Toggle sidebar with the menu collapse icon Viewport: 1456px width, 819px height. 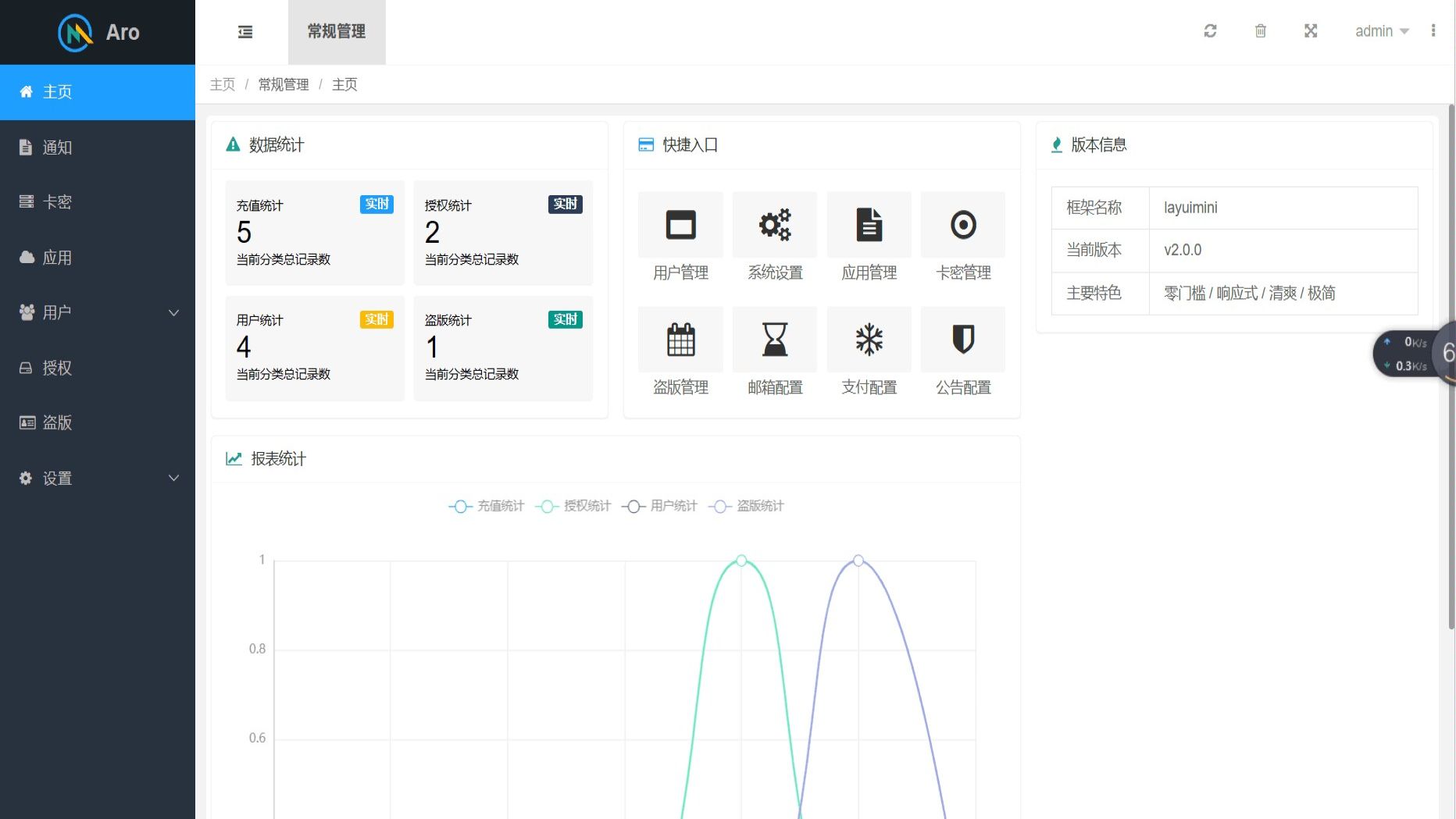click(x=245, y=32)
